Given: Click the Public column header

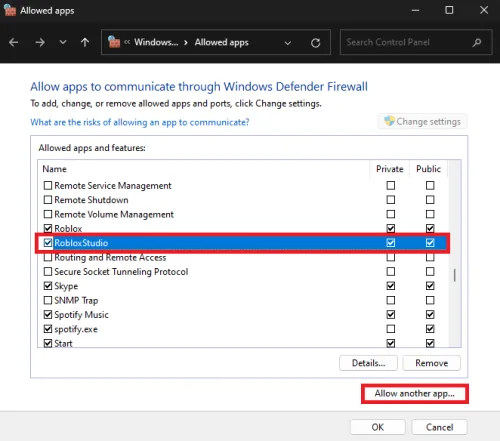Looking at the screenshot, I should tap(428, 169).
